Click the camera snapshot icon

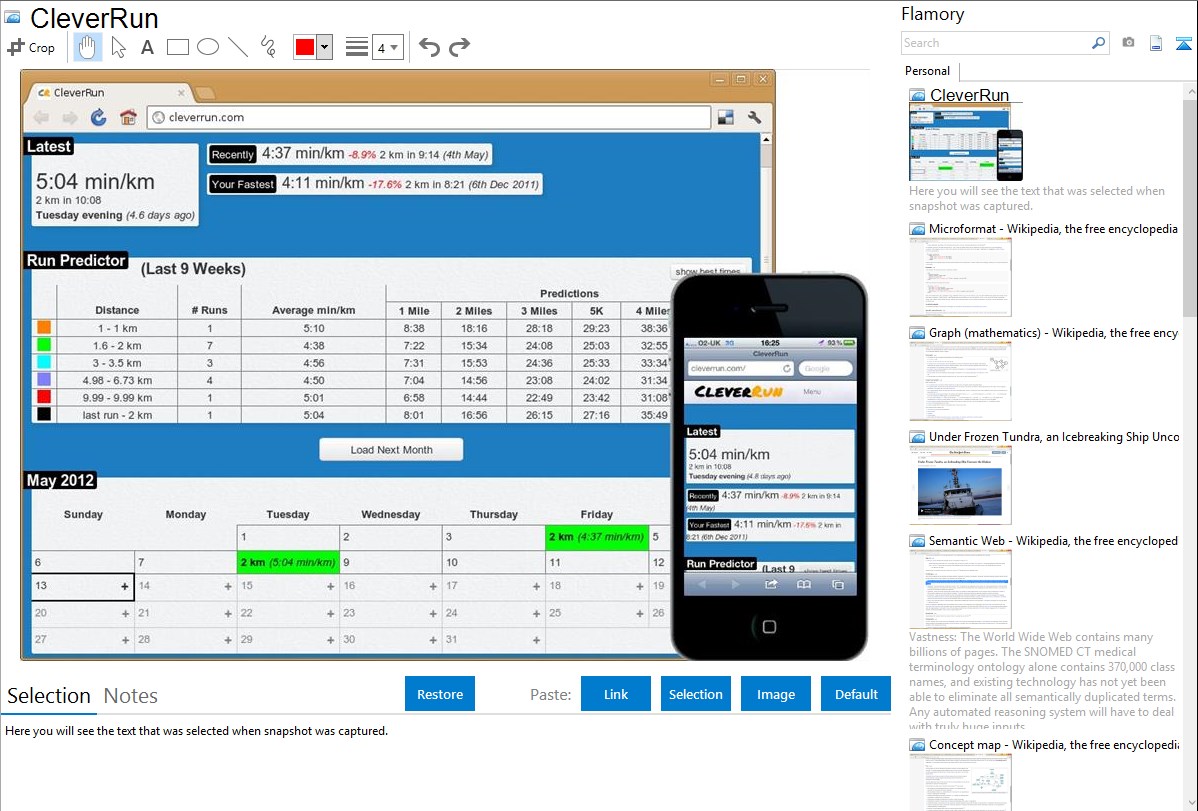pyautogui.click(x=1128, y=43)
